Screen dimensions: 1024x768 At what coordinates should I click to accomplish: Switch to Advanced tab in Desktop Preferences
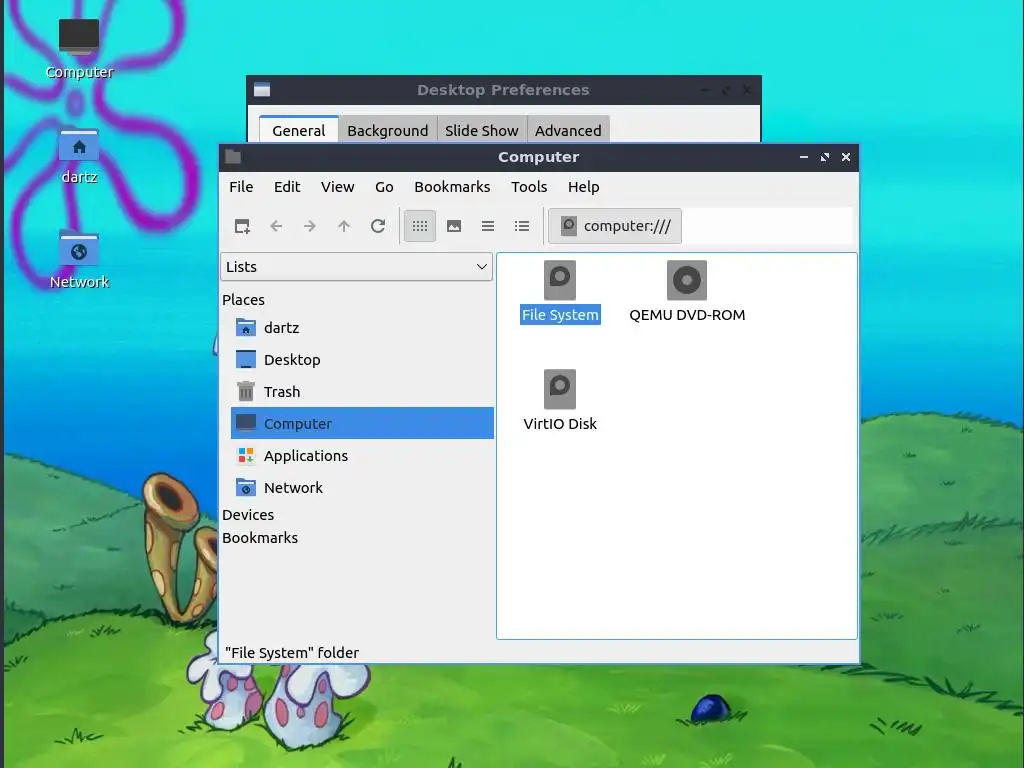coord(568,130)
